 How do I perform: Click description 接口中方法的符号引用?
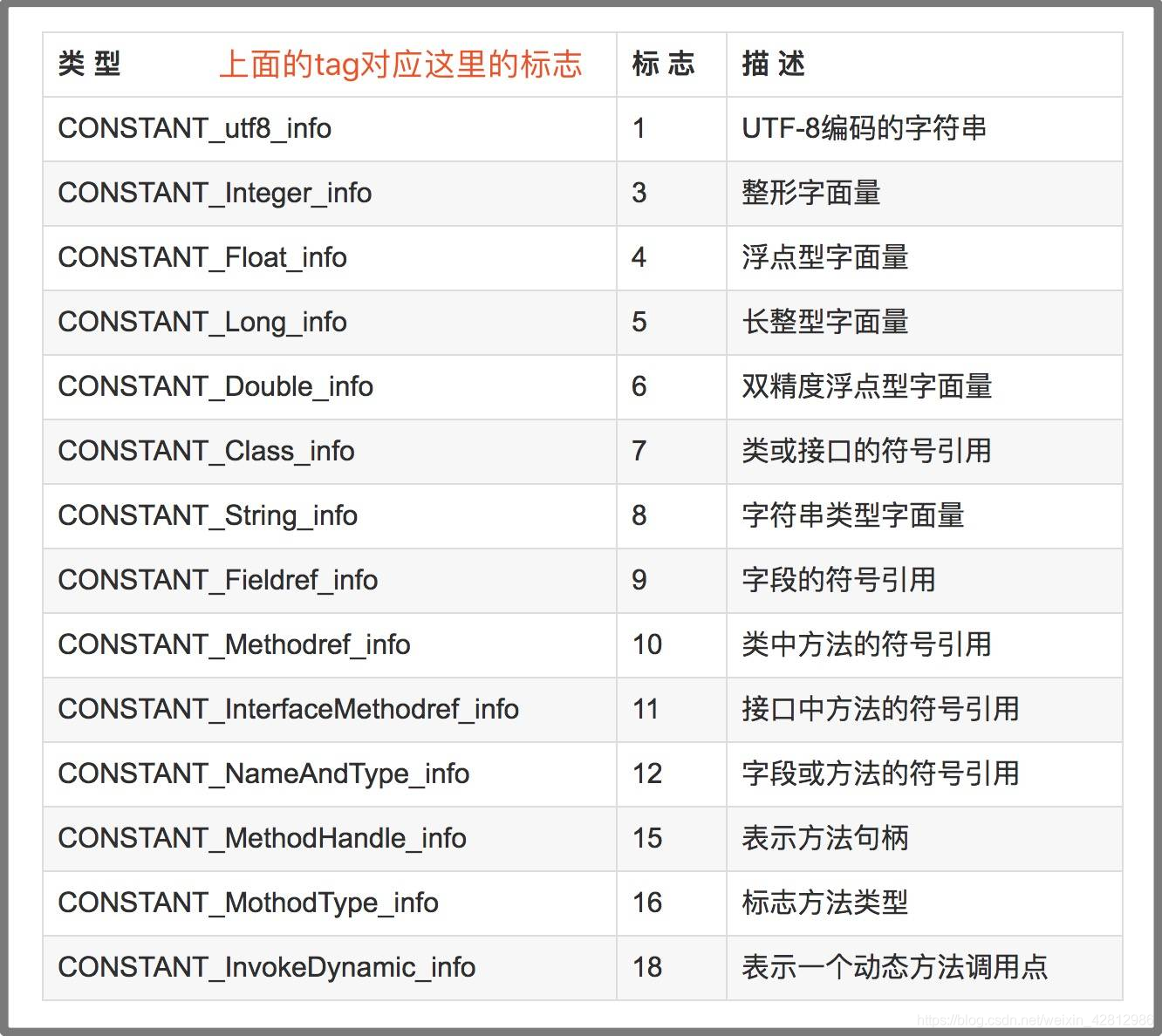coord(881,710)
